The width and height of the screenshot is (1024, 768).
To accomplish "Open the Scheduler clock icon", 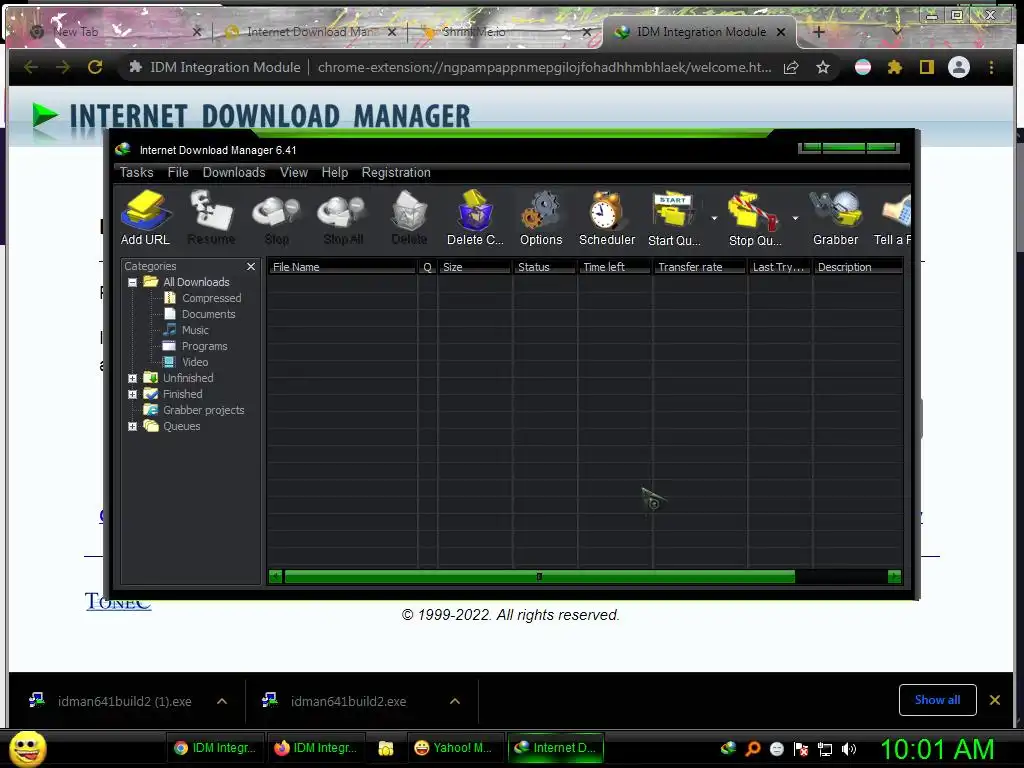I will (607, 218).
